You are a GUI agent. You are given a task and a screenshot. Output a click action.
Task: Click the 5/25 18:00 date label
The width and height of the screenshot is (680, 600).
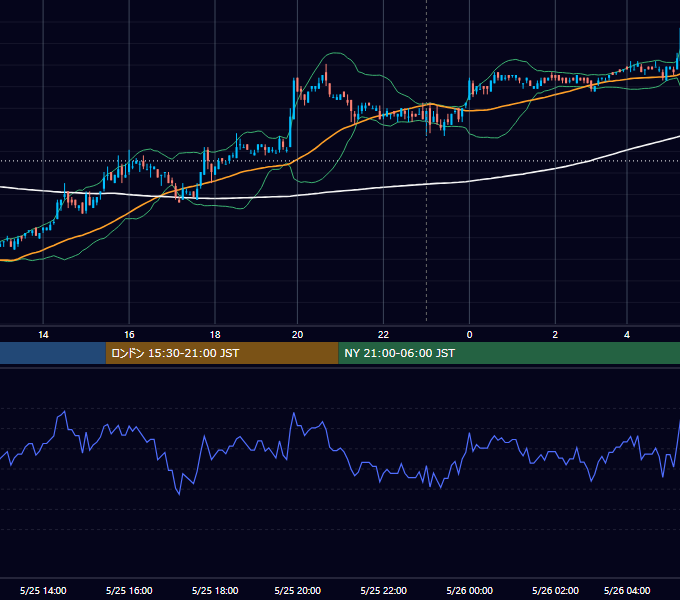pyautogui.click(x=215, y=590)
